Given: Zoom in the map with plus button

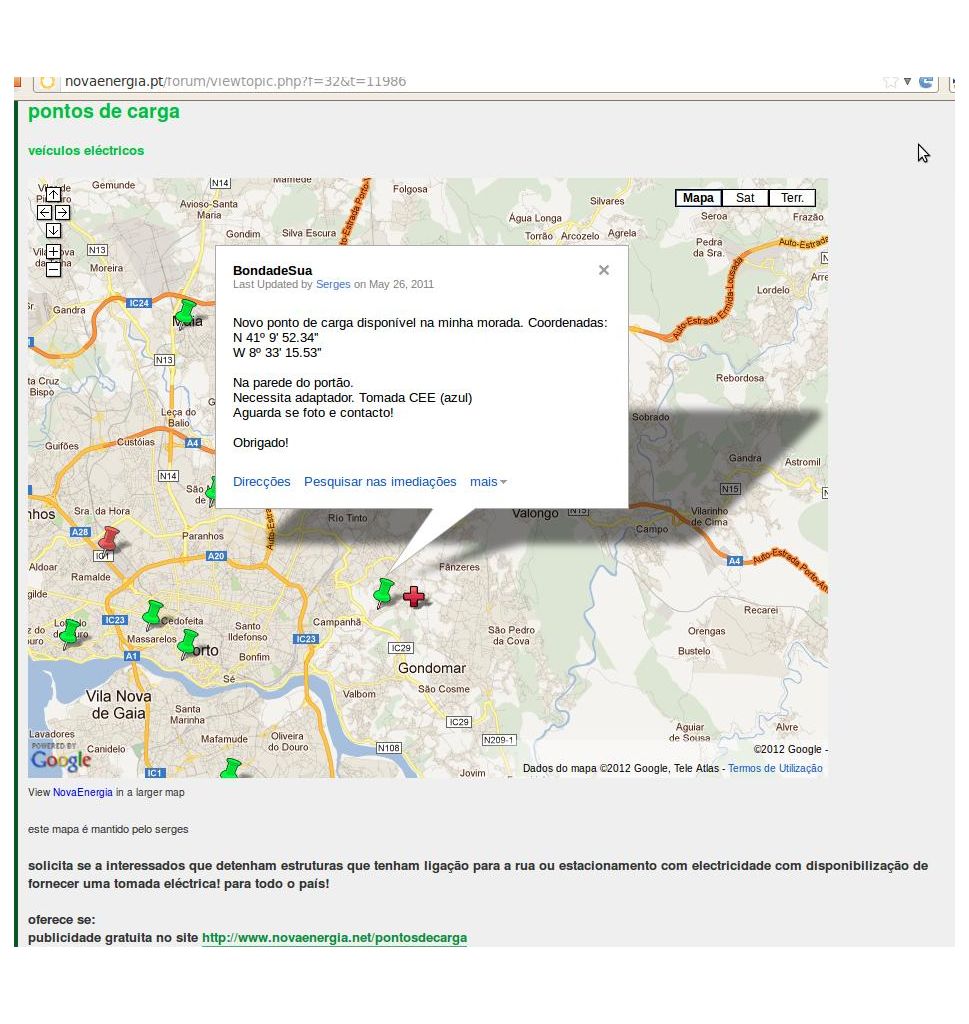Looking at the screenshot, I should [54, 252].
